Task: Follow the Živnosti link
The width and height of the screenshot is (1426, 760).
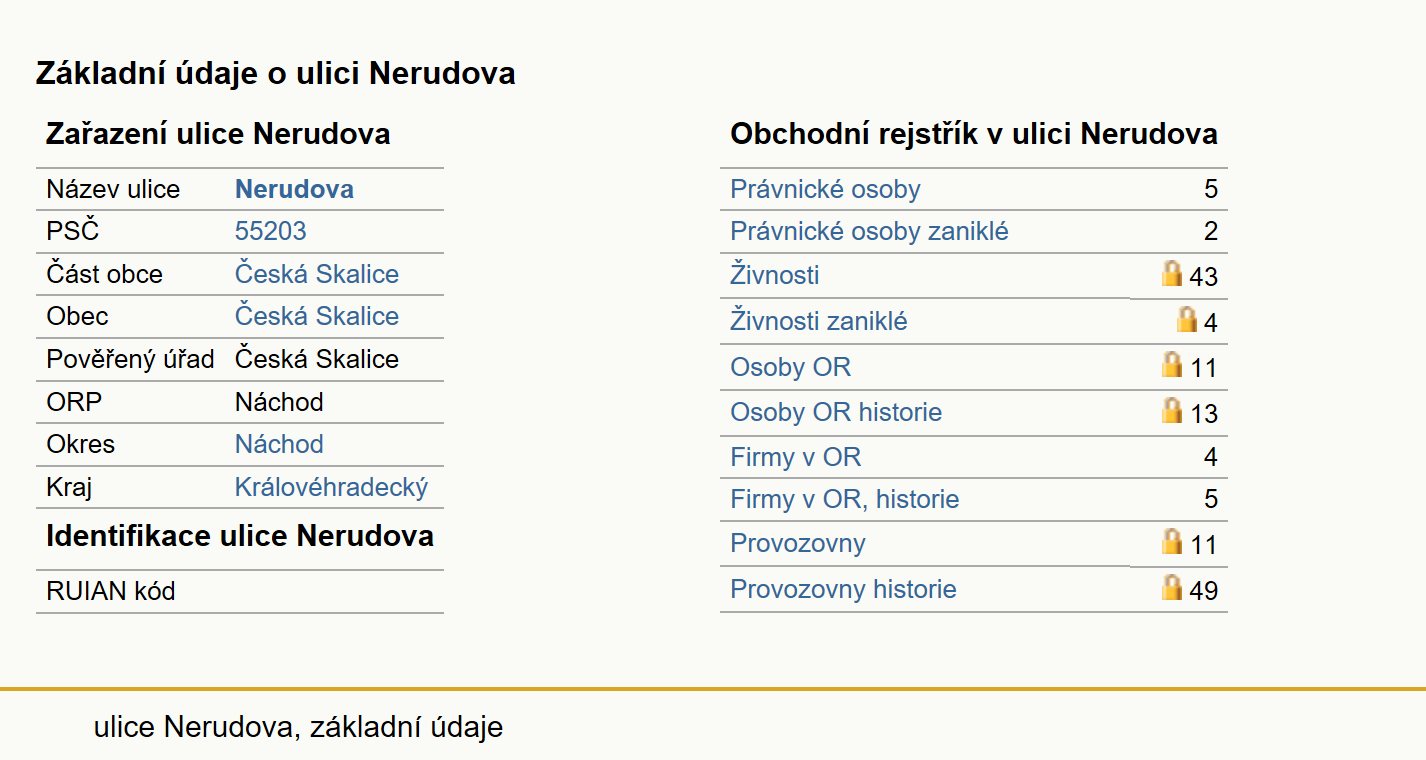Action: (x=775, y=275)
